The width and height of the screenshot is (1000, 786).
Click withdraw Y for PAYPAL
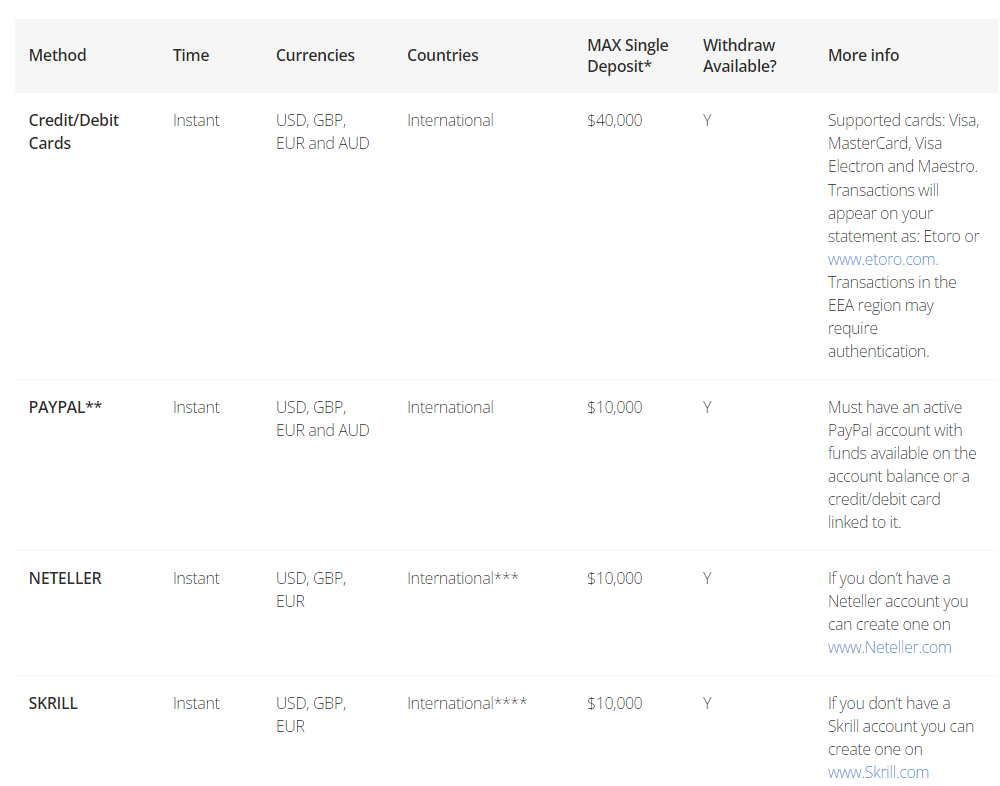point(707,407)
